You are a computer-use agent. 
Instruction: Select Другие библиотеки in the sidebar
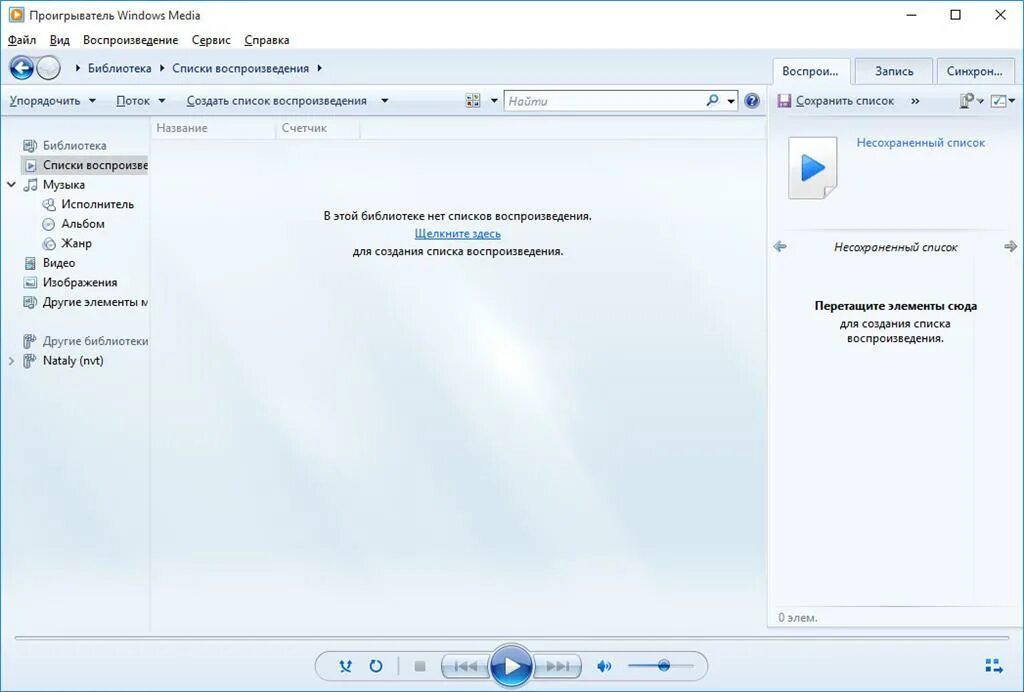tap(95, 341)
